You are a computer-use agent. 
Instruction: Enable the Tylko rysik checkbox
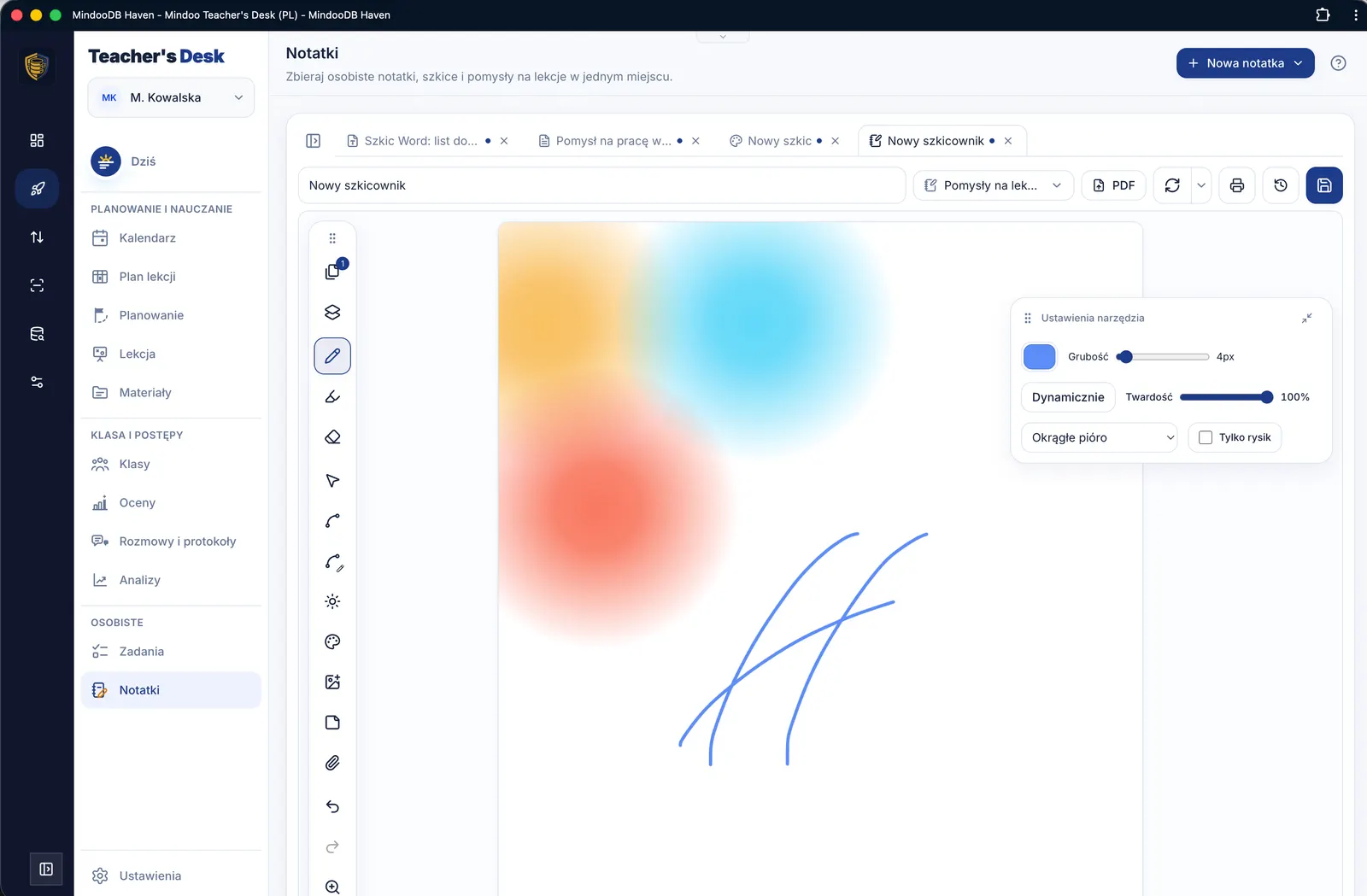[1206, 437]
